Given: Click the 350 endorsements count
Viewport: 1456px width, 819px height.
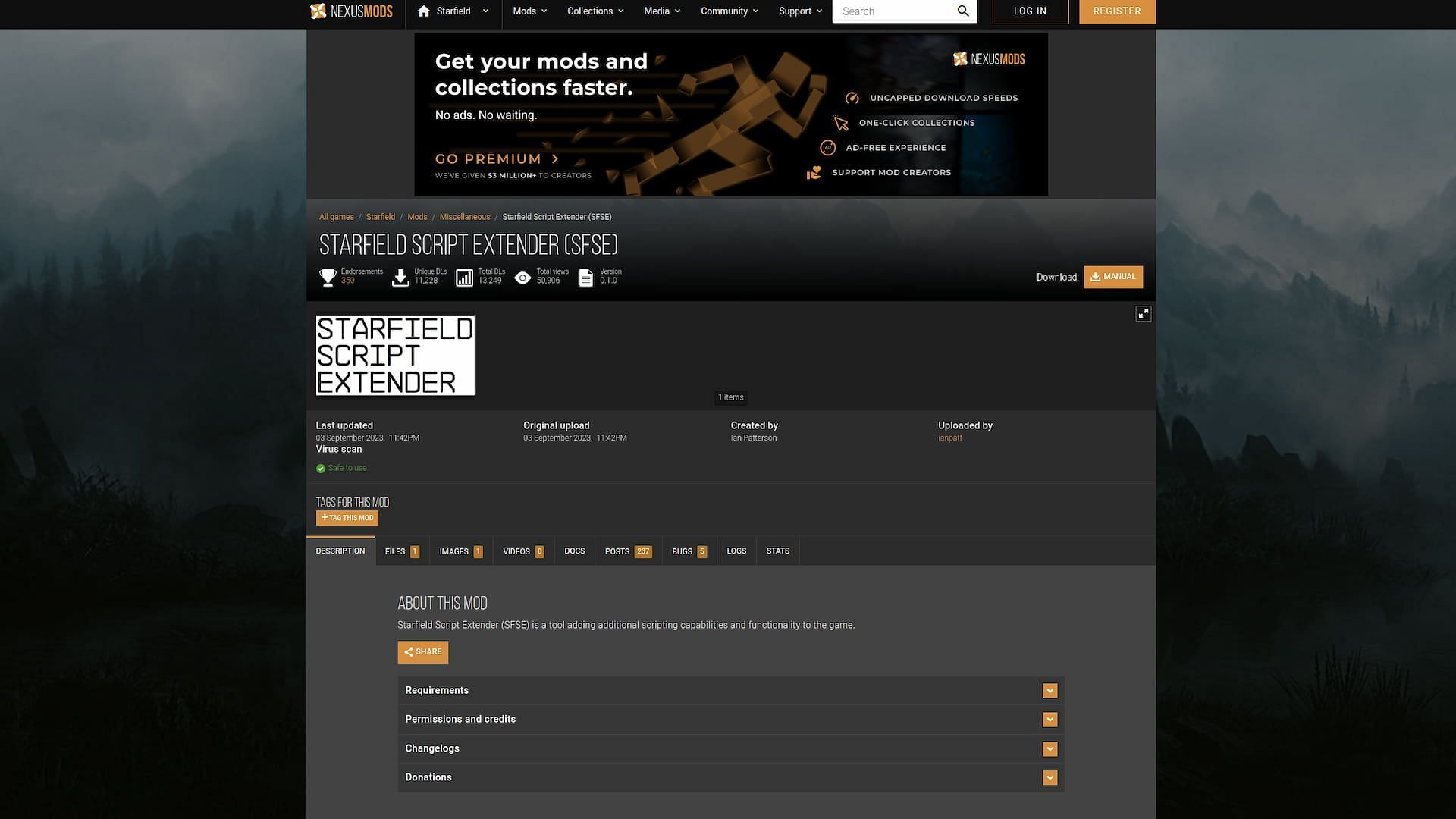Looking at the screenshot, I should coord(348,281).
